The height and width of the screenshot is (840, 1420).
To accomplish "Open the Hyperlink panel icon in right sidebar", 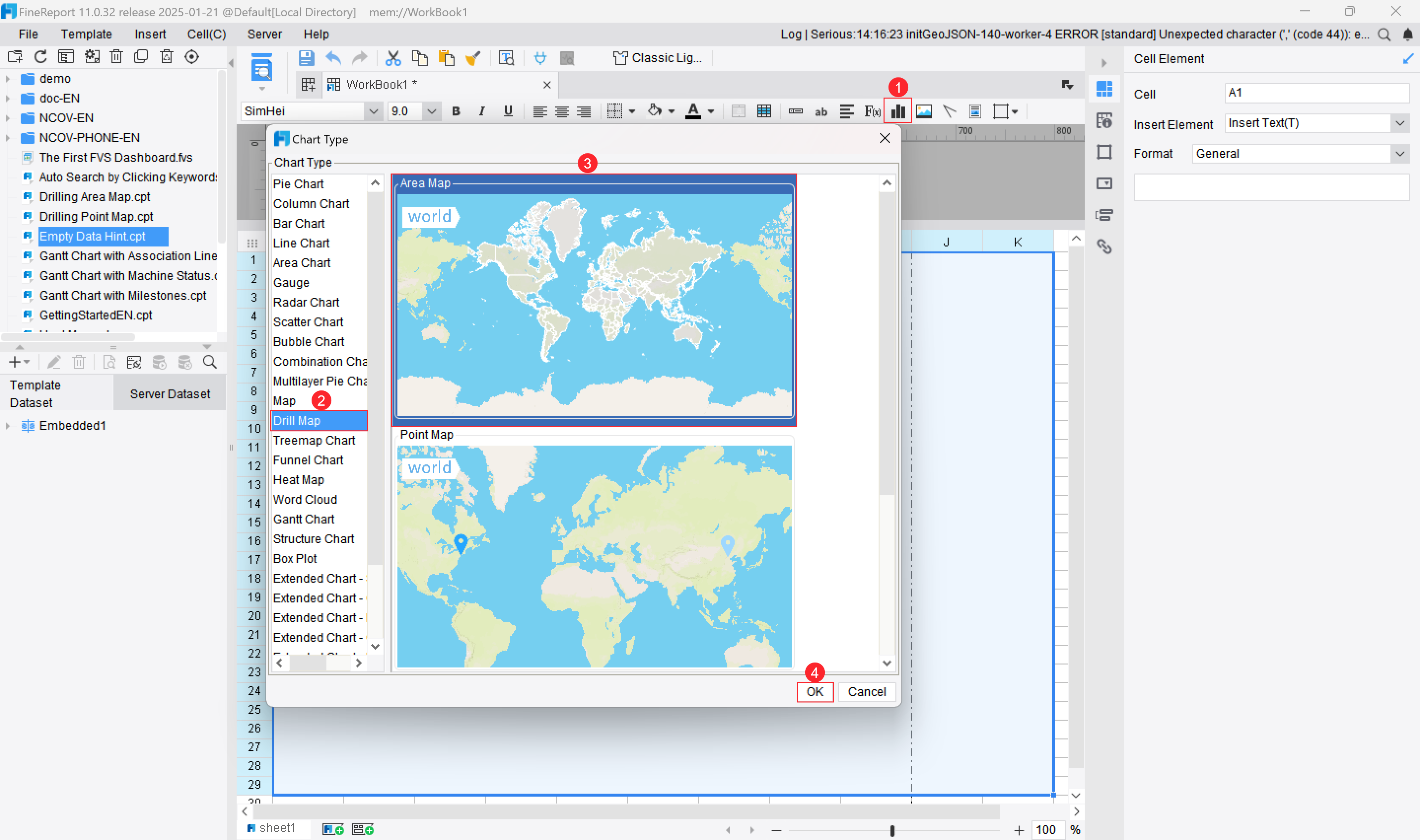I will pyautogui.click(x=1104, y=247).
